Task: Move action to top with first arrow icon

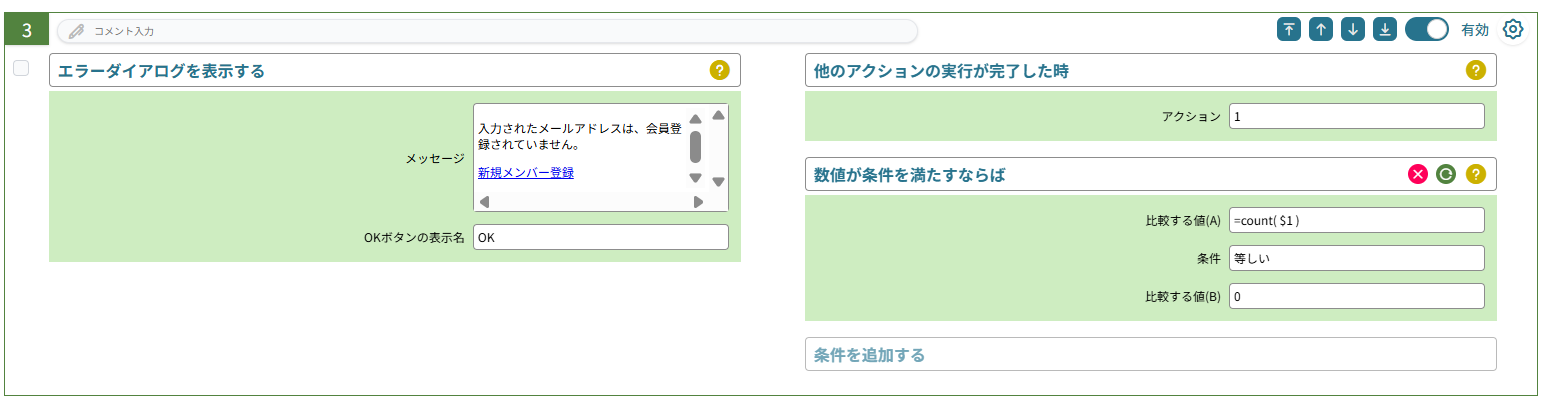Action: click(x=1289, y=29)
